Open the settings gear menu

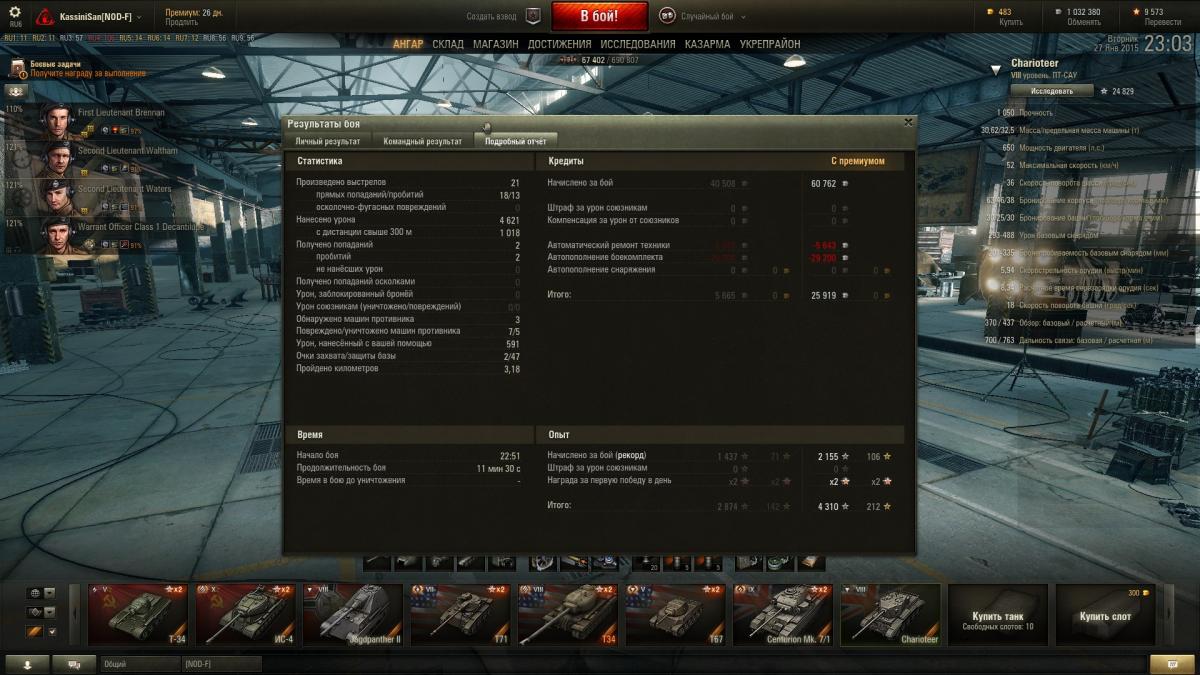pyautogui.click(x=15, y=12)
